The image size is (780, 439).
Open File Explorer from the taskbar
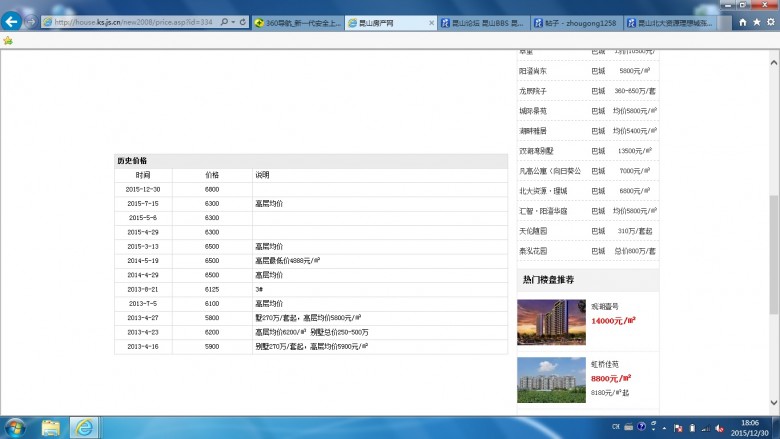50,427
